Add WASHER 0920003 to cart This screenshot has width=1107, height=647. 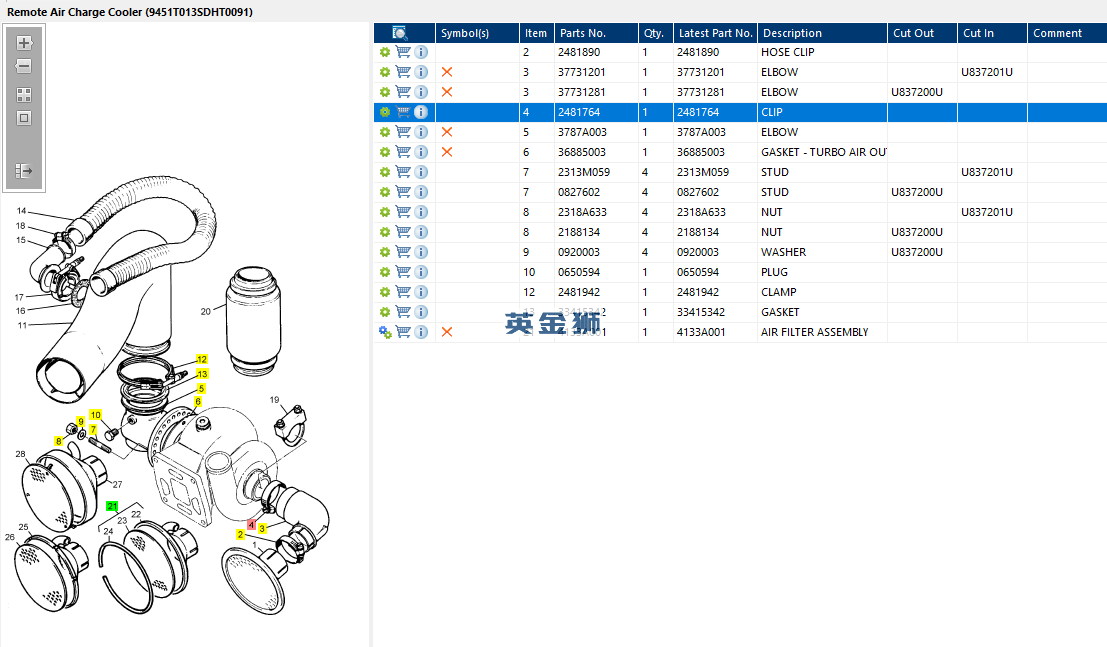(x=403, y=252)
